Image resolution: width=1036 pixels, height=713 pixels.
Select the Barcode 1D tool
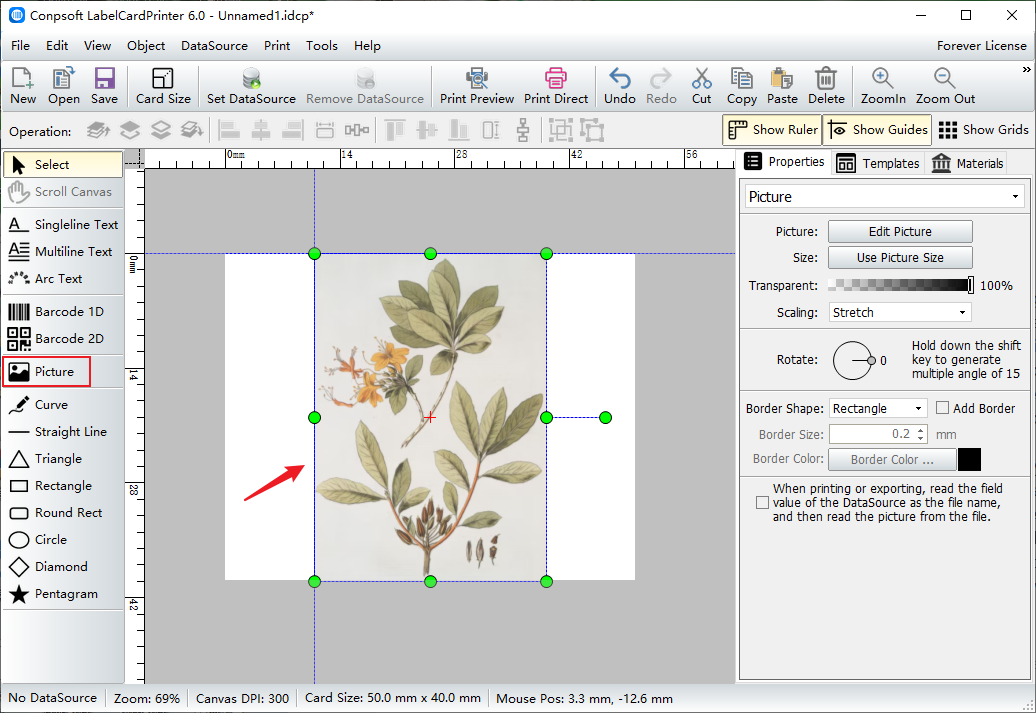63,312
